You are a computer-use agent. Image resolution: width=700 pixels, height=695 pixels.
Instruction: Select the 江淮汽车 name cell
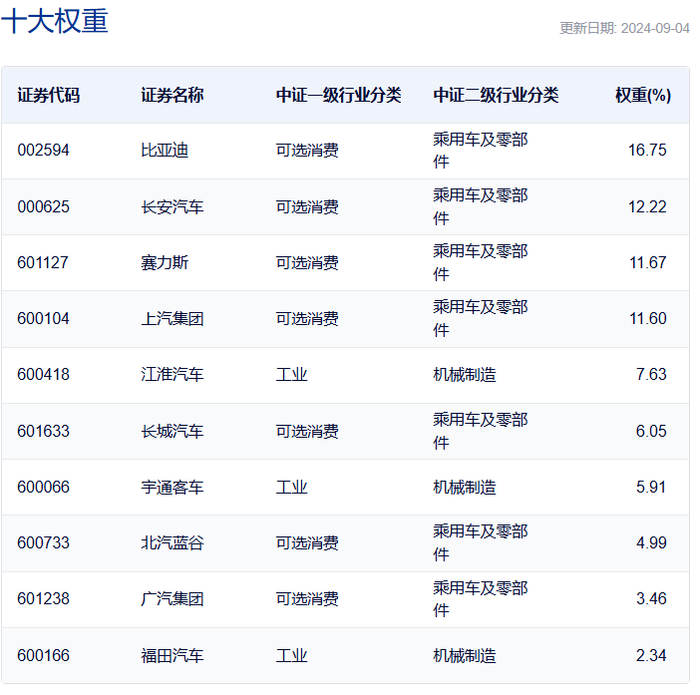172,375
